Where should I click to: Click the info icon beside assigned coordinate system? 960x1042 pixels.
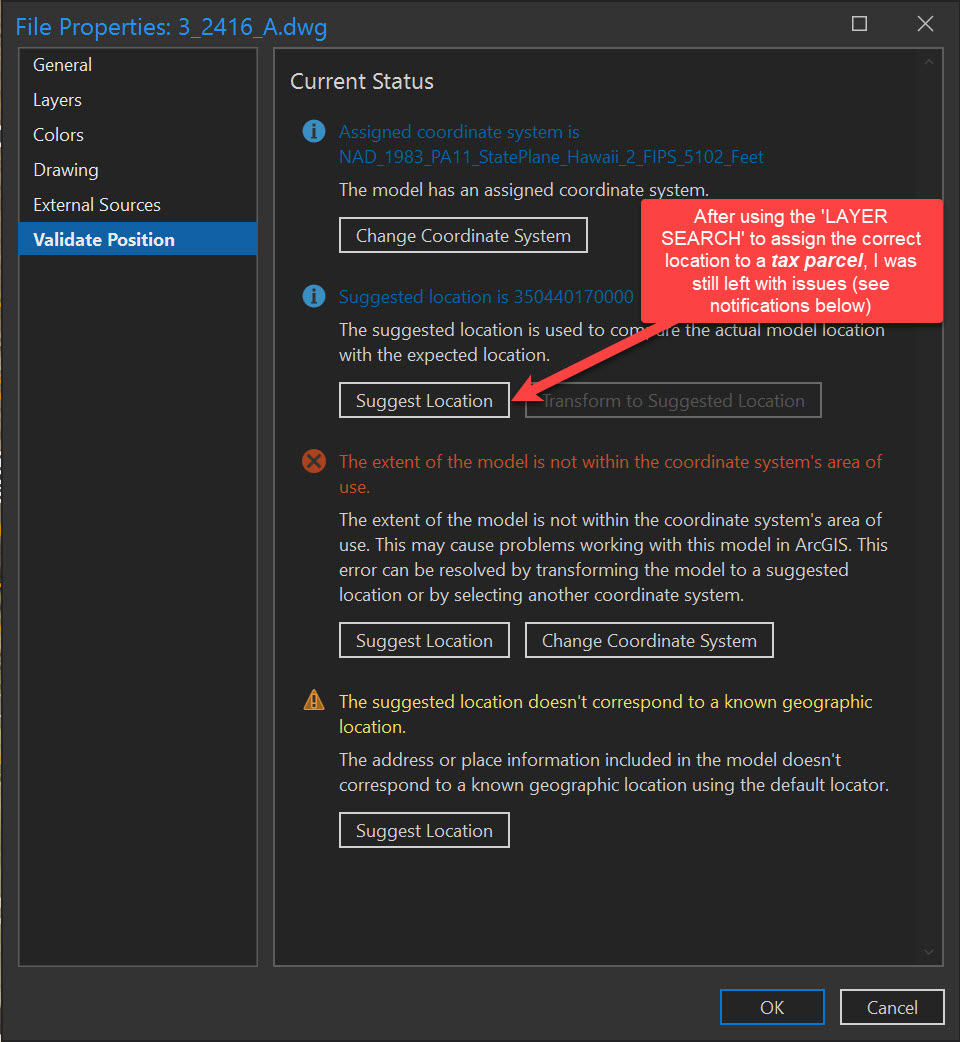(315, 131)
